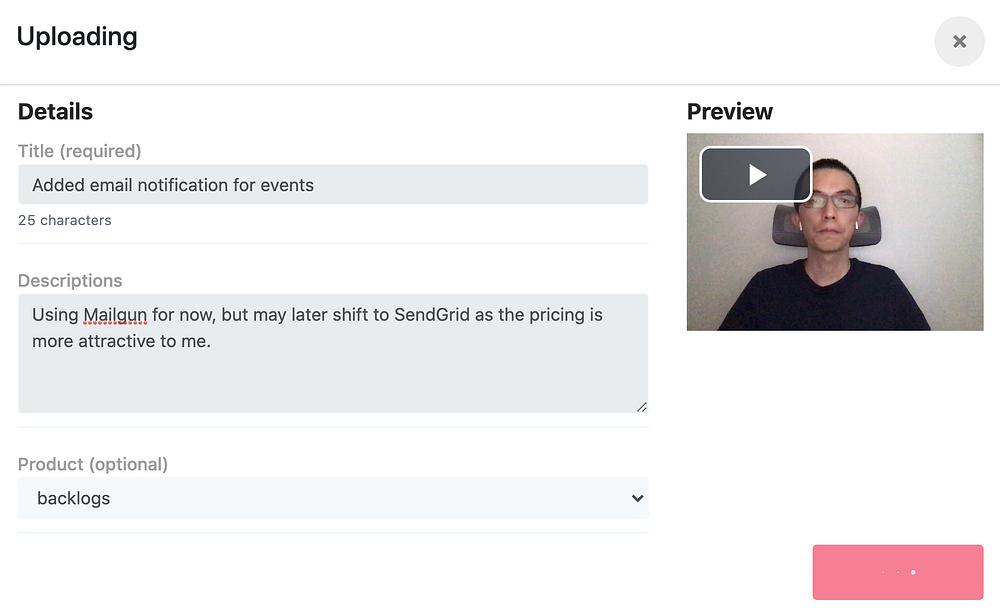Click the Title input field
This screenshot has height=610, width=1000.
tap(333, 185)
